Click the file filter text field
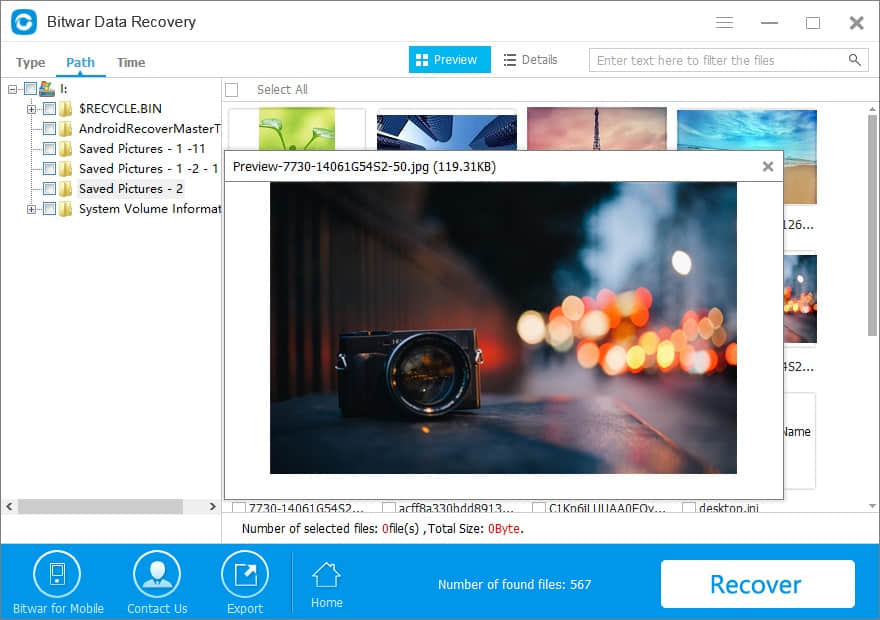Screen dimensions: 880x620 [x=718, y=60]
